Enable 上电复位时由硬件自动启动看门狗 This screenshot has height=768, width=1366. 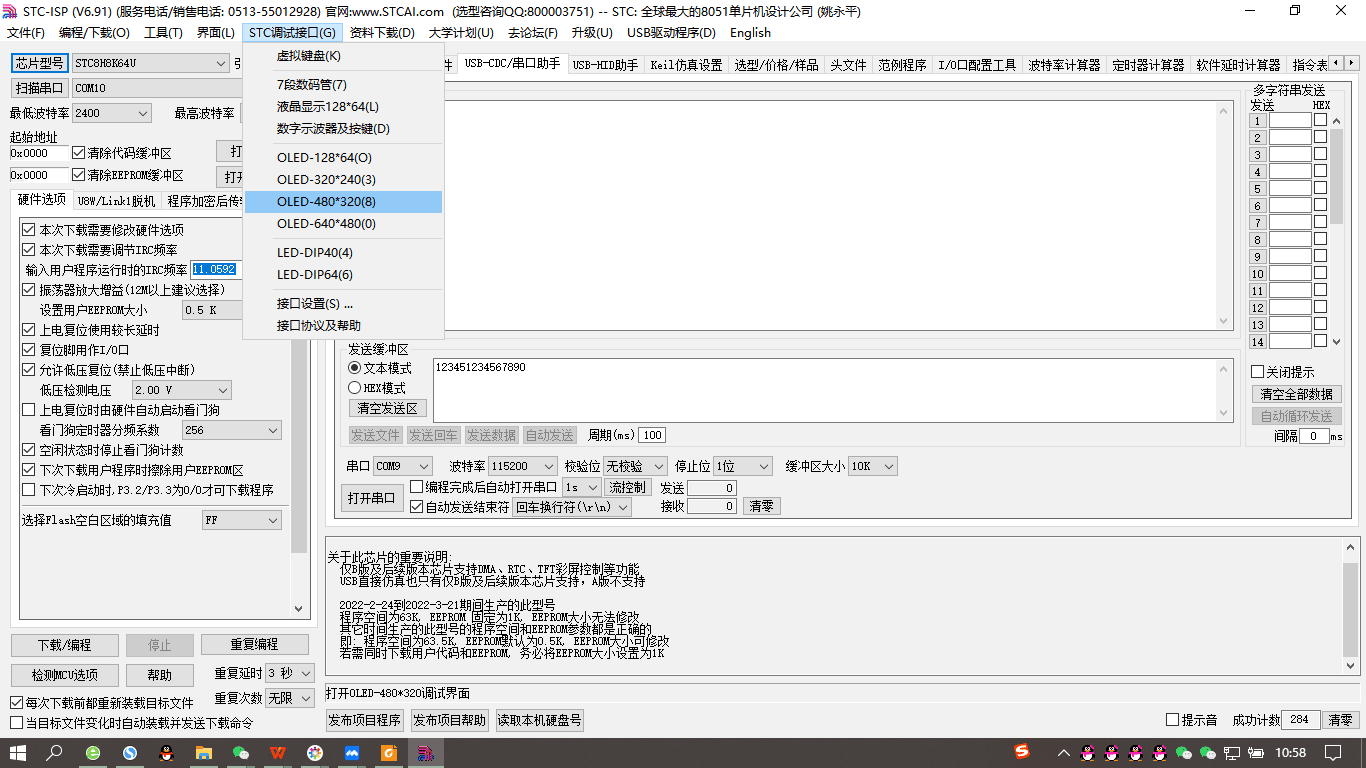pyautogui.click(x=29, y=410)
